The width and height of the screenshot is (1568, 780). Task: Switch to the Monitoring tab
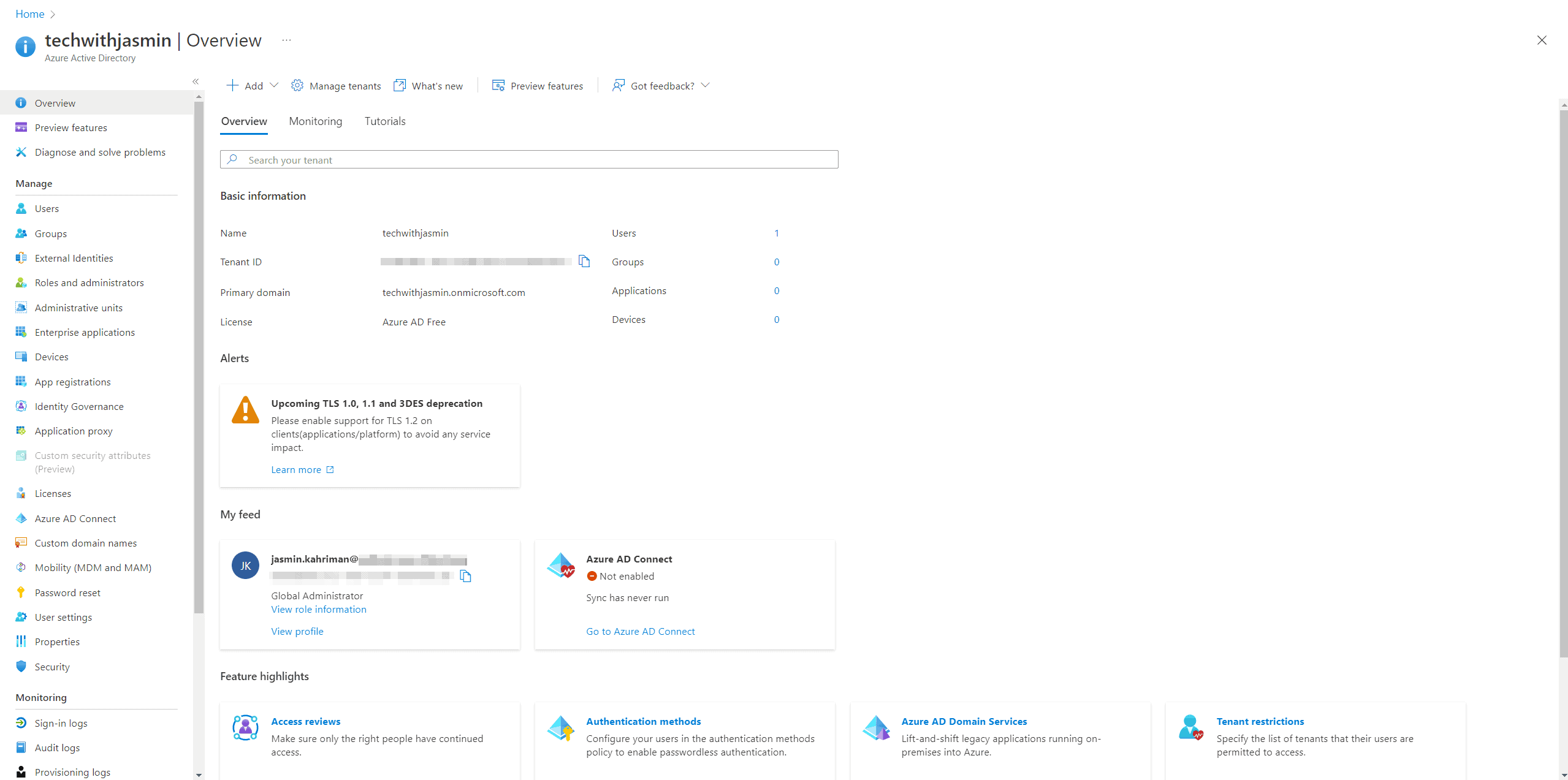[315, 121]
